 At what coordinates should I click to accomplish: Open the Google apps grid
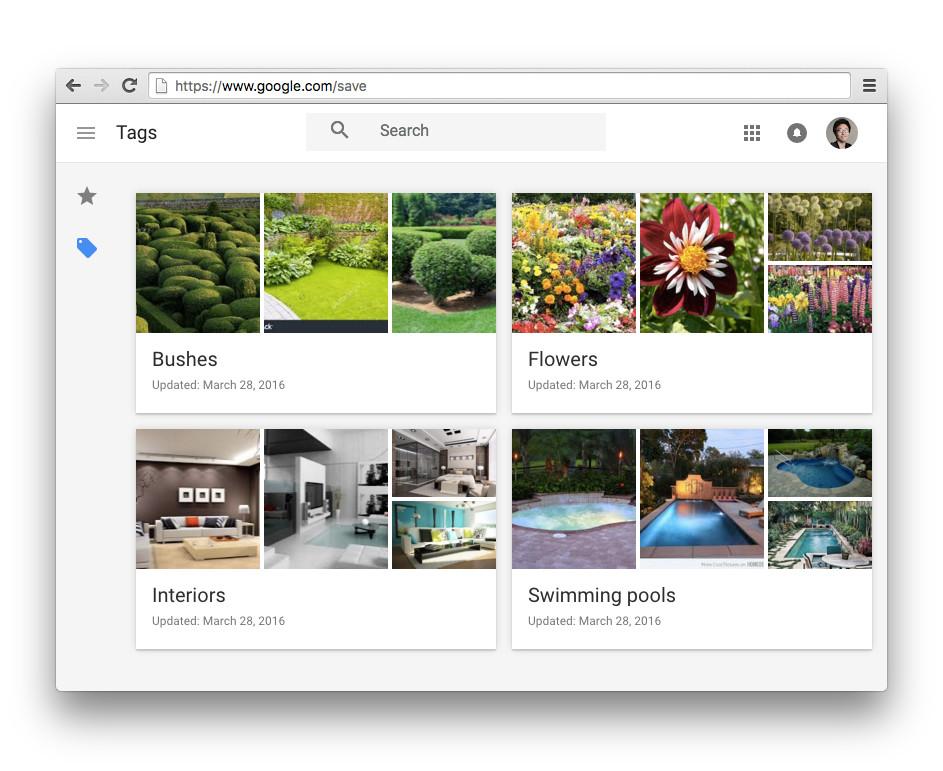752,132
